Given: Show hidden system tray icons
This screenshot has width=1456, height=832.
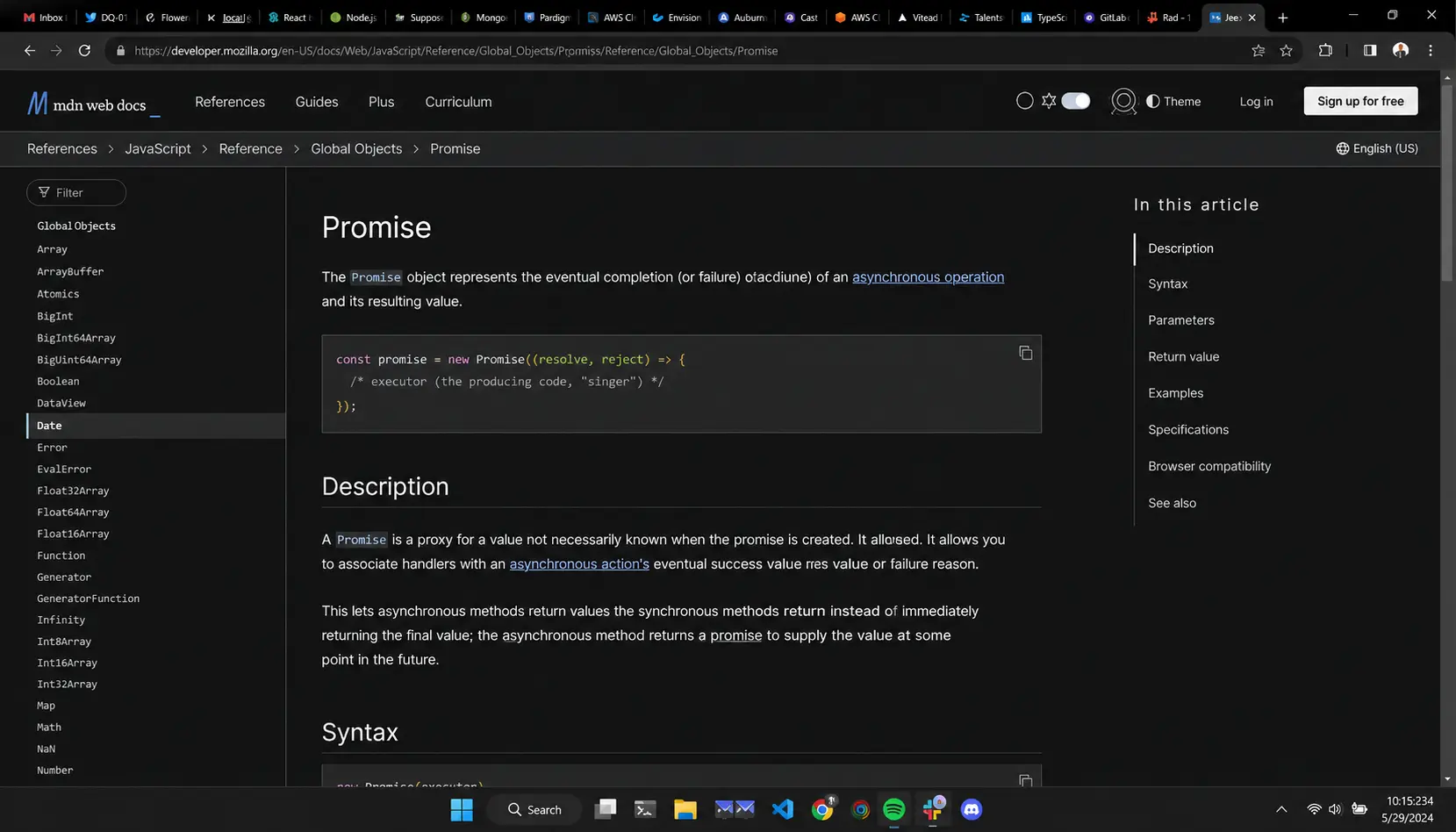Looking at the screenshot, I should point(1281,809).
